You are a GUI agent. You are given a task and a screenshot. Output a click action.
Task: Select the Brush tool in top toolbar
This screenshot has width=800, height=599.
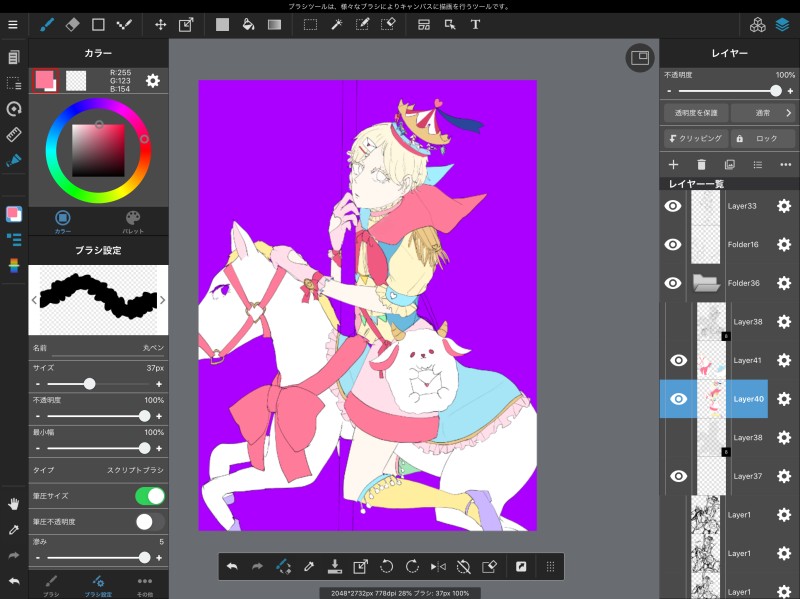click(47, 24)
